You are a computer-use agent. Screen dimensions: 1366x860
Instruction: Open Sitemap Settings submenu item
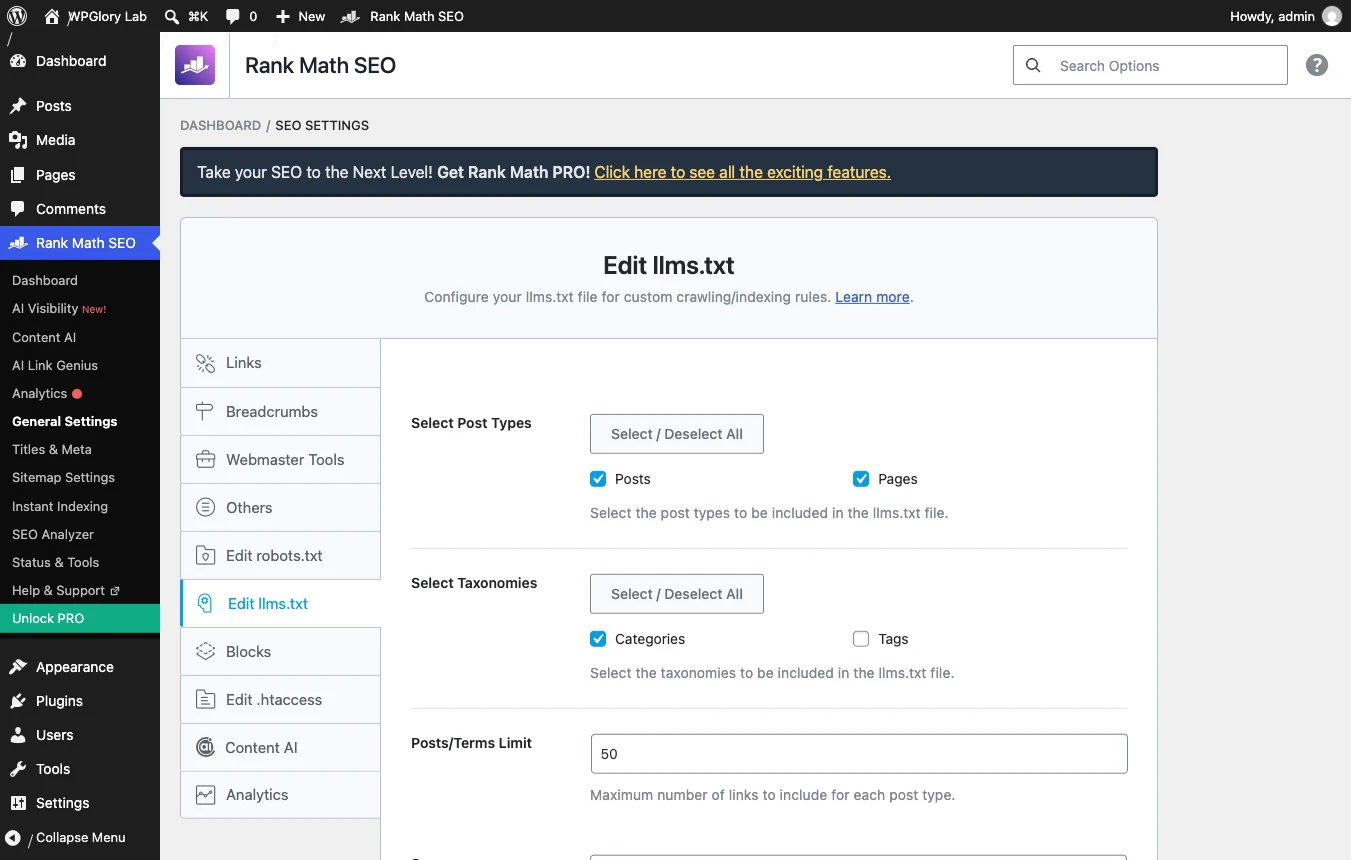(x=63, y=477)
